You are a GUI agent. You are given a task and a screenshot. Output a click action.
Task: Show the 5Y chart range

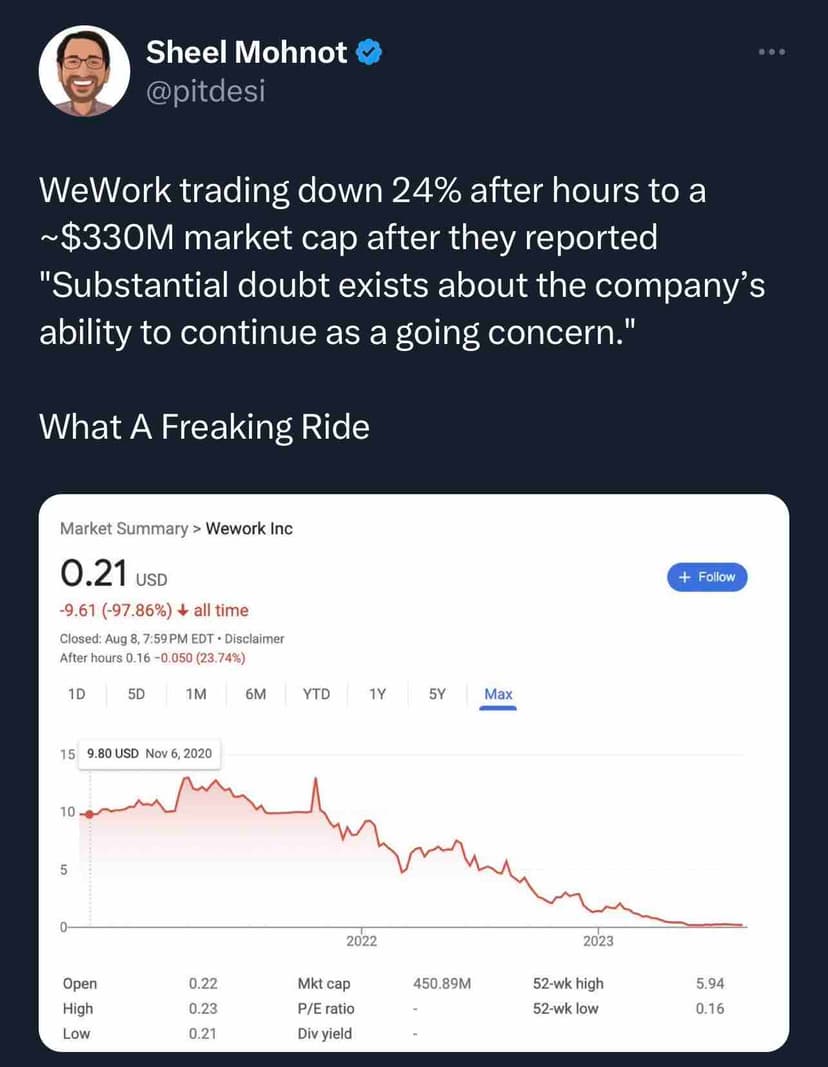click(x=437, y=694)
